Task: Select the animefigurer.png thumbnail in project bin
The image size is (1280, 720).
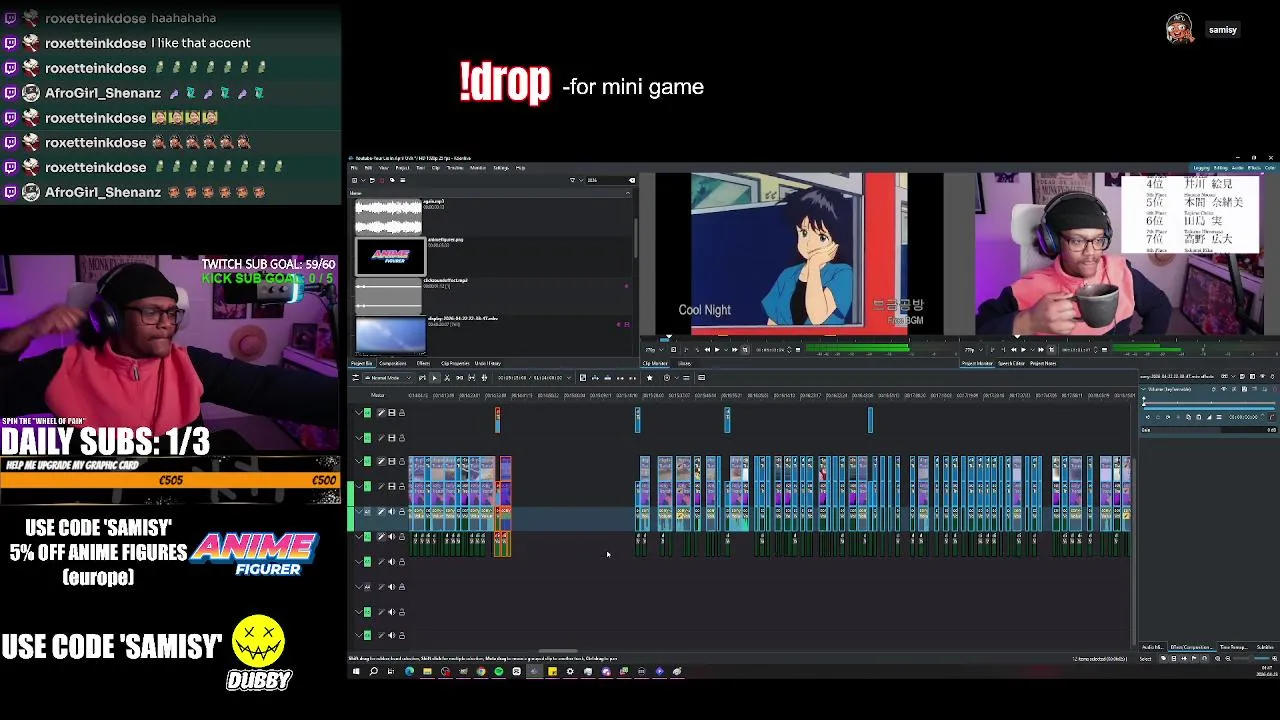Action: [390, 256]
